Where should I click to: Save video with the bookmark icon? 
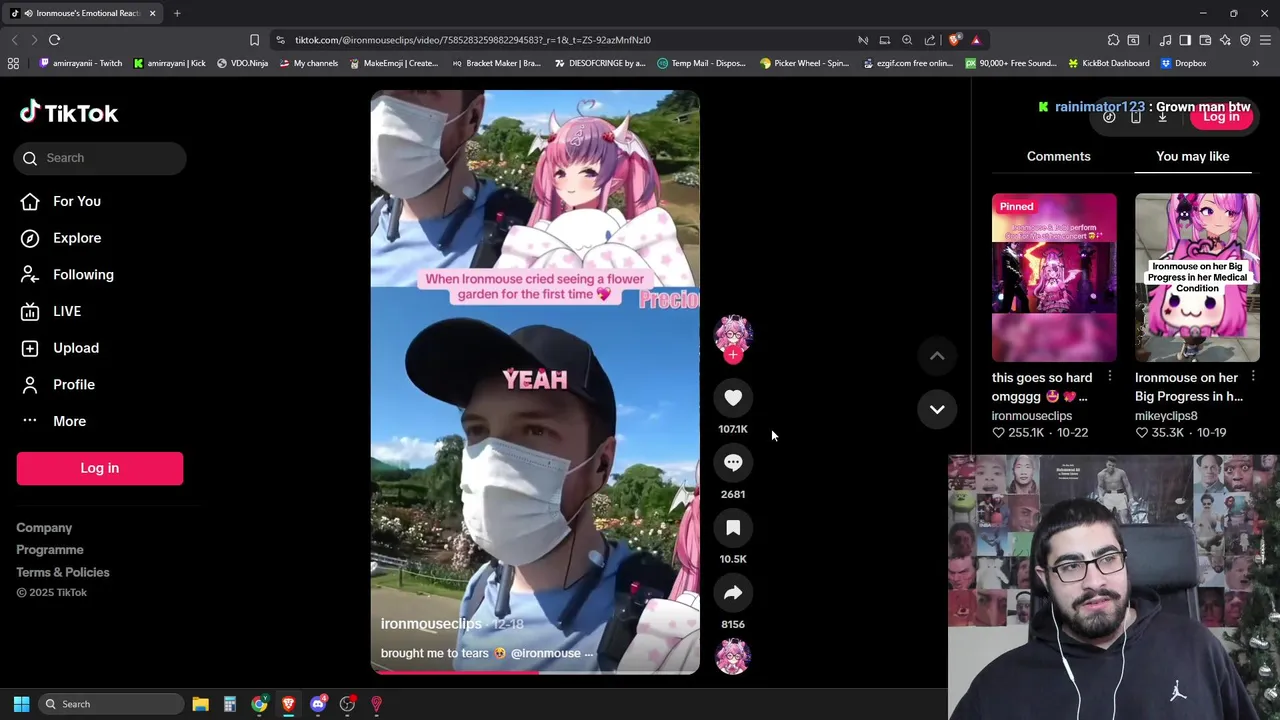point(733,528)
